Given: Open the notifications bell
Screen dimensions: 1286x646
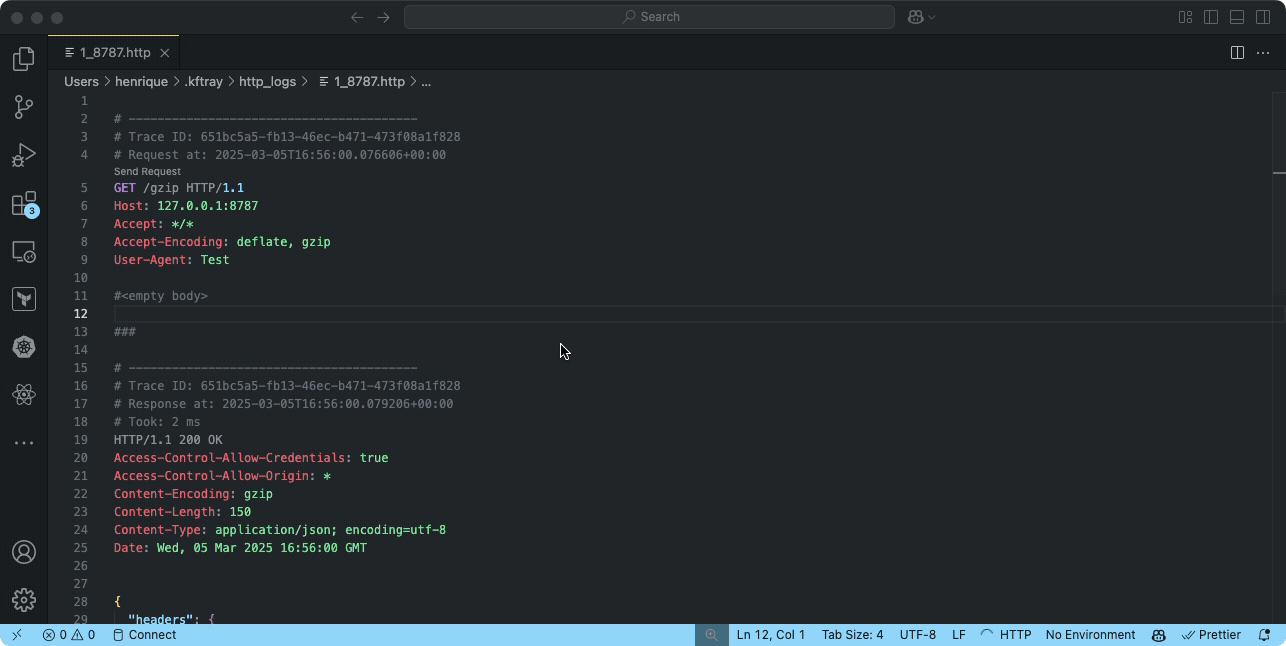Looking at the screenshot, I should 1264,634.
